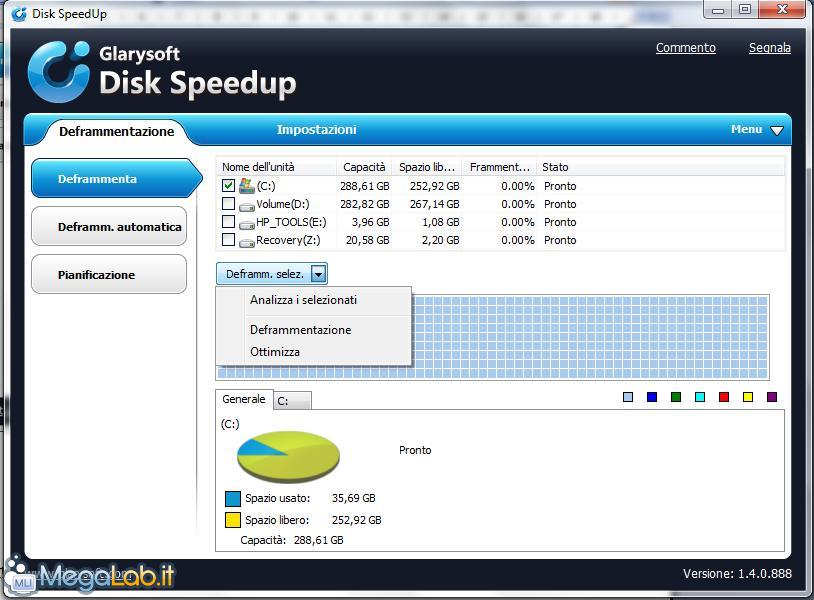This screenshot has width=814, height=600.
Task: Click the C: drive Windows icon
Action: [x=246, y=186]
